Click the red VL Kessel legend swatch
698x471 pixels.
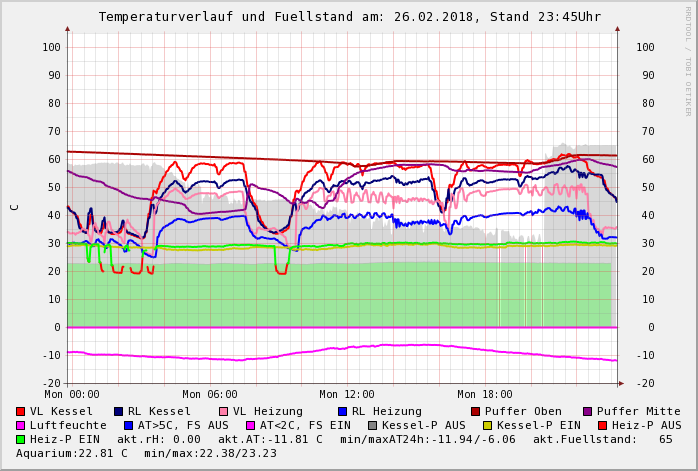[x=21, y=411]
